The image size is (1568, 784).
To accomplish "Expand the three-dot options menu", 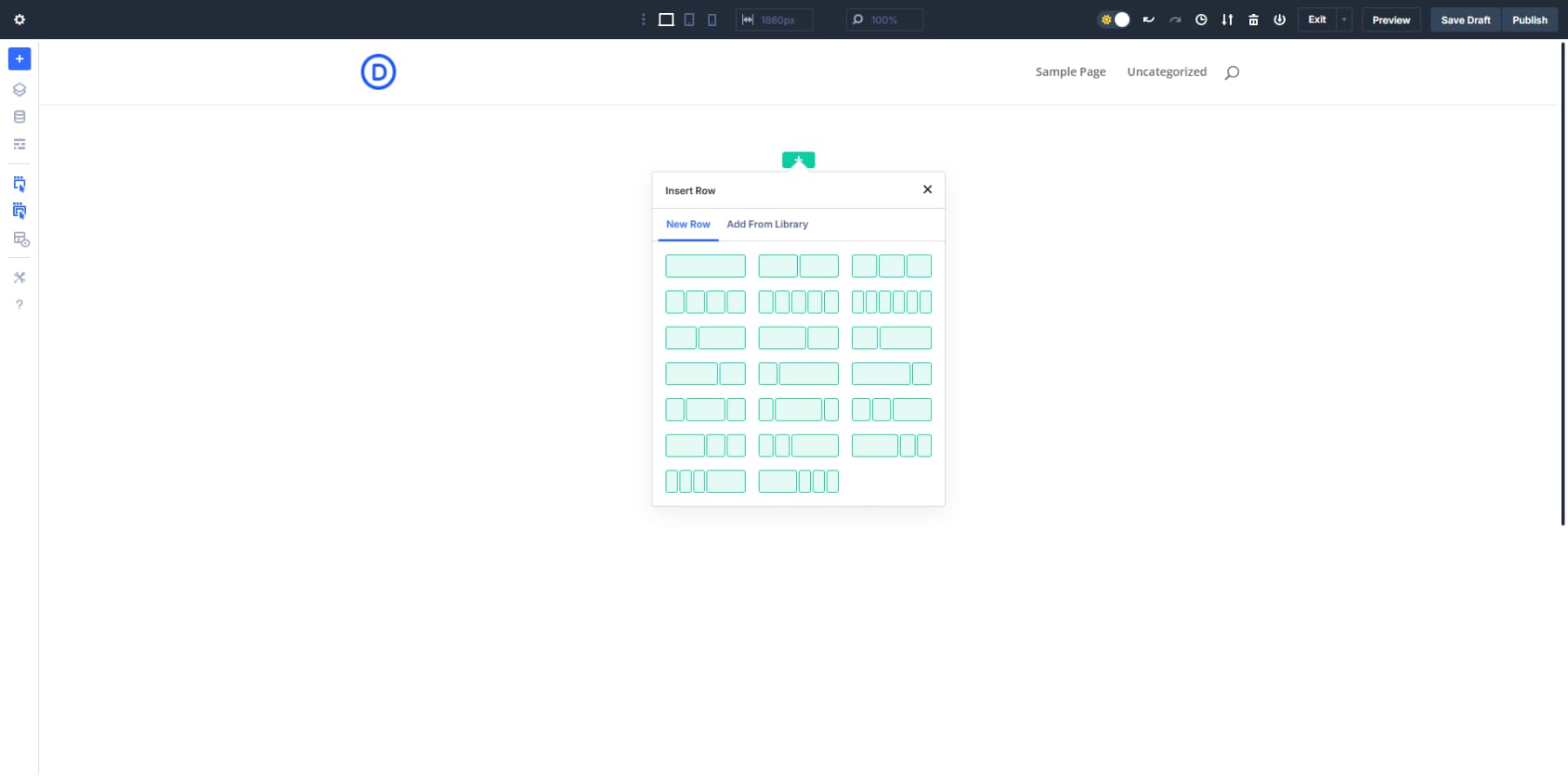I will tap(642, 18).
